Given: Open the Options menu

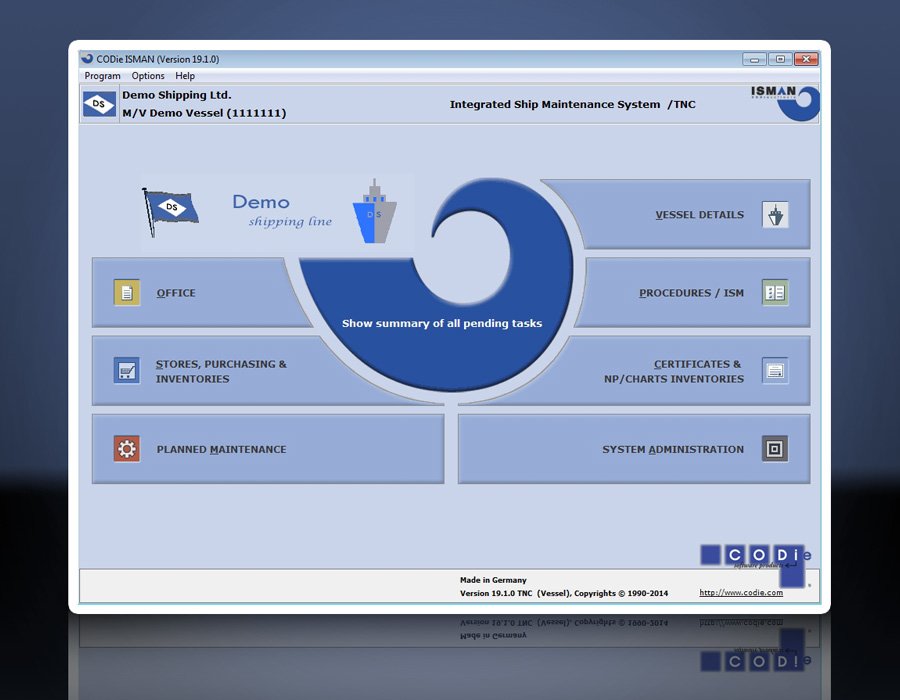Looking at the screenshot, I should [x=148, y=76].
